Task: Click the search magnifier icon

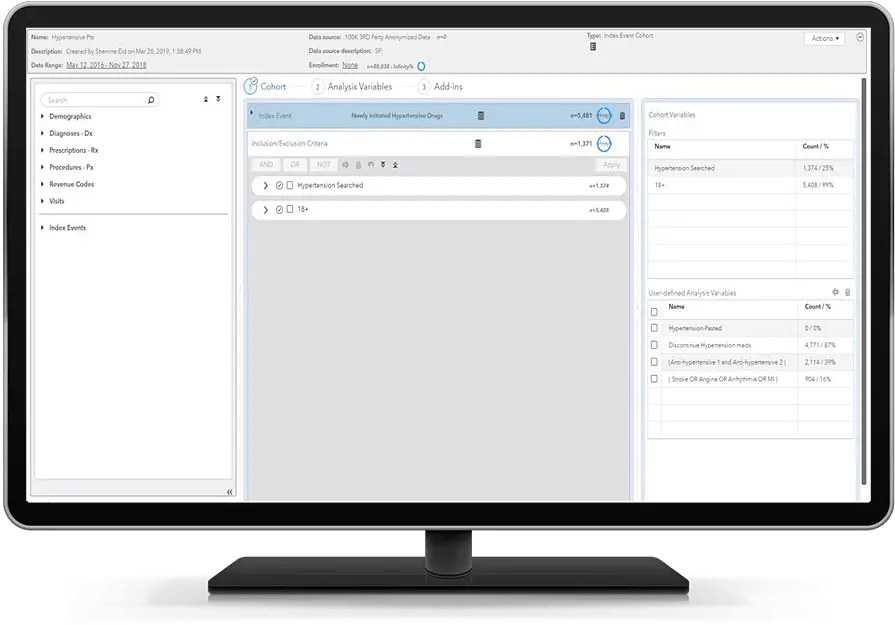Action: click(x=151, y=100)
